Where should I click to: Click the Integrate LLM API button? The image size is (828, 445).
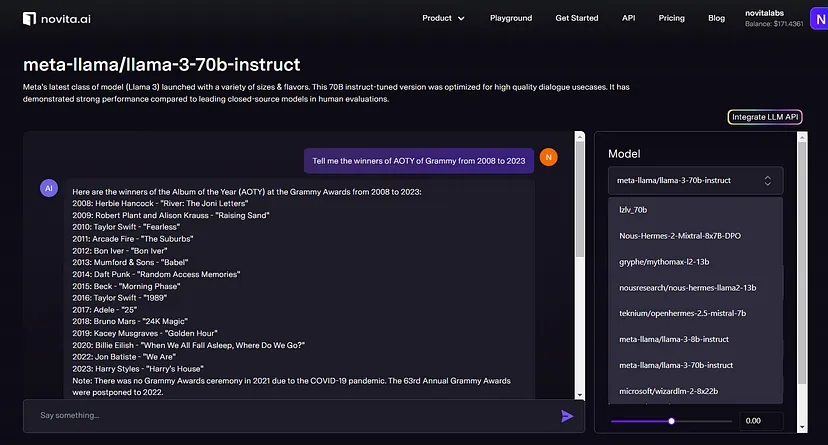(x=765, y=117)
